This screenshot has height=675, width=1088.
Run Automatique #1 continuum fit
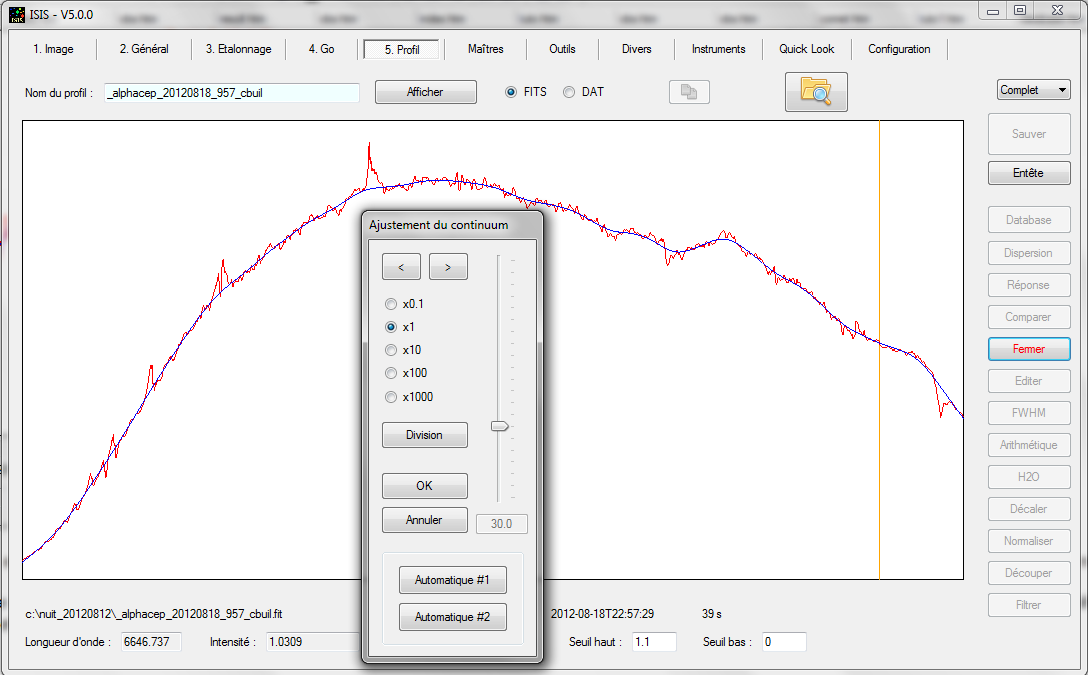(452, 580)
